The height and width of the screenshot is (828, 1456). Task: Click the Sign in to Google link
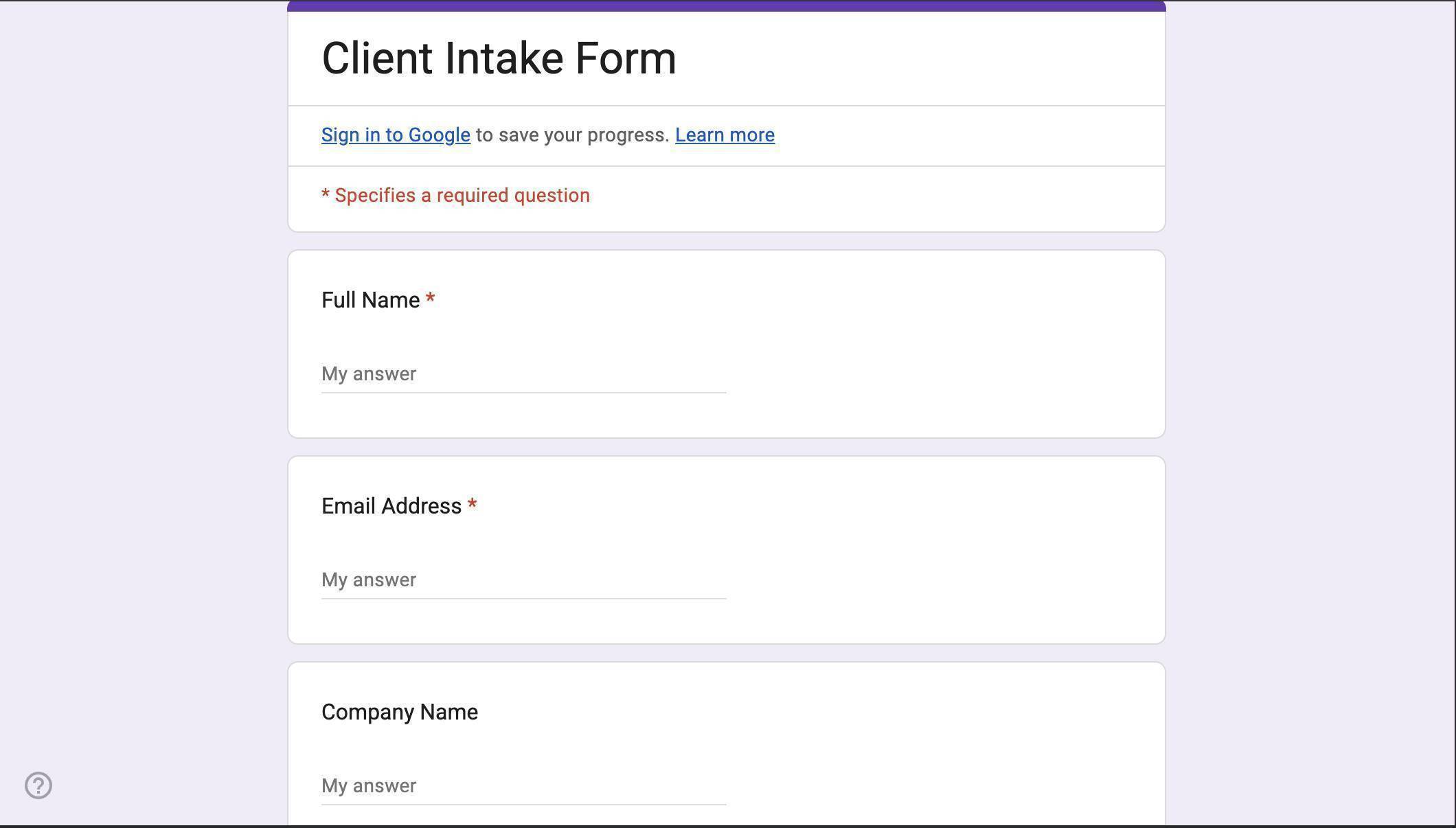[x=395, y=135]
